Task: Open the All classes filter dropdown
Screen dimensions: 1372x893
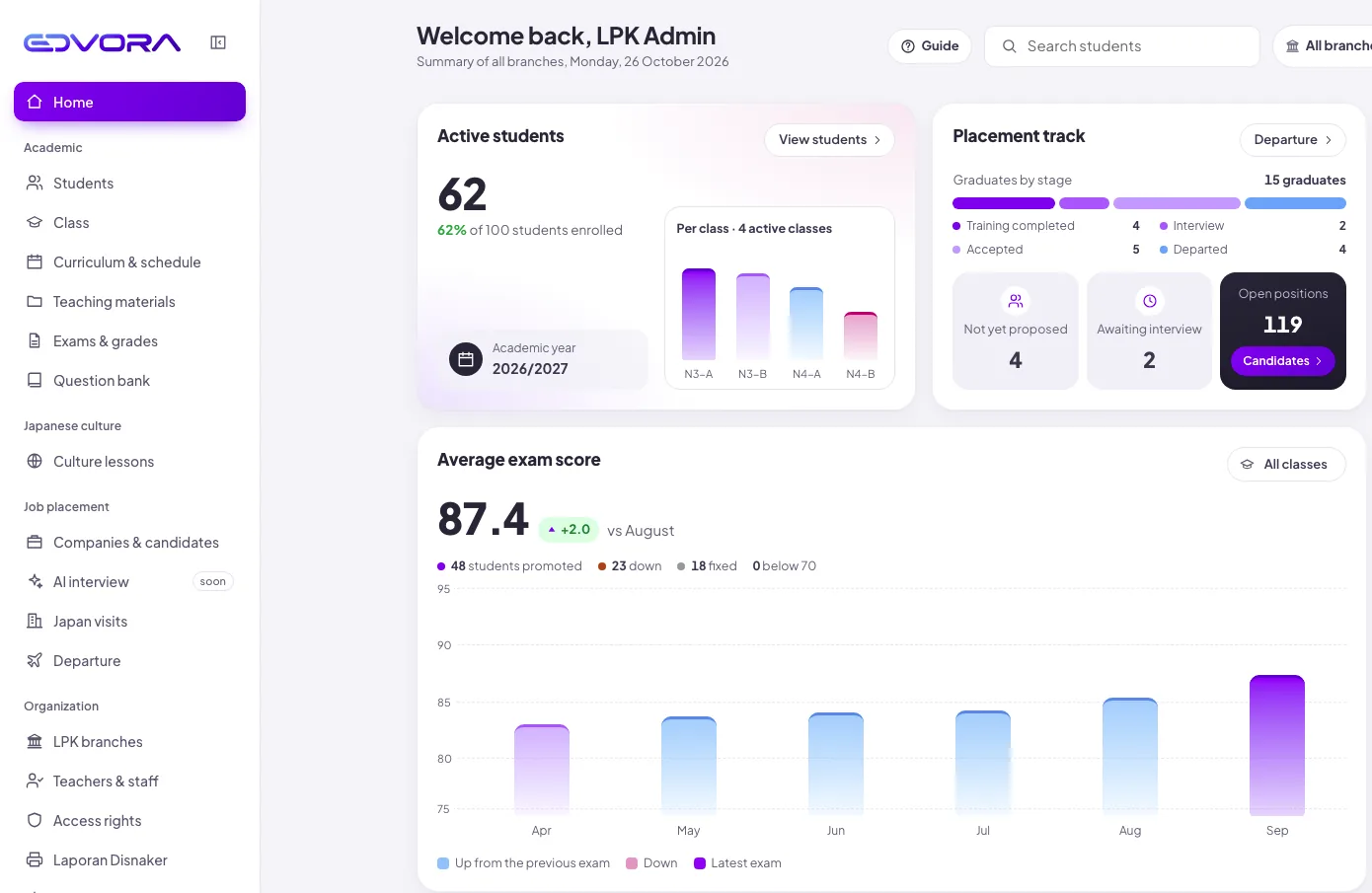Action: pyautogui.click(x=1286, y=465)
